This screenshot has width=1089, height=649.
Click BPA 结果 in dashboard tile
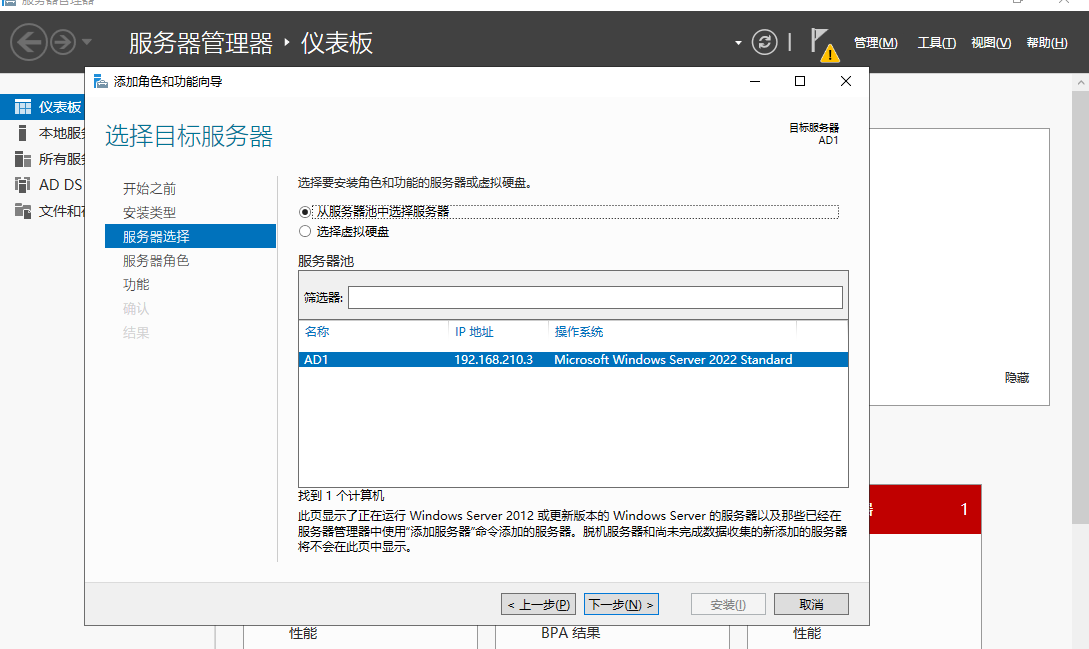point(571,633)
